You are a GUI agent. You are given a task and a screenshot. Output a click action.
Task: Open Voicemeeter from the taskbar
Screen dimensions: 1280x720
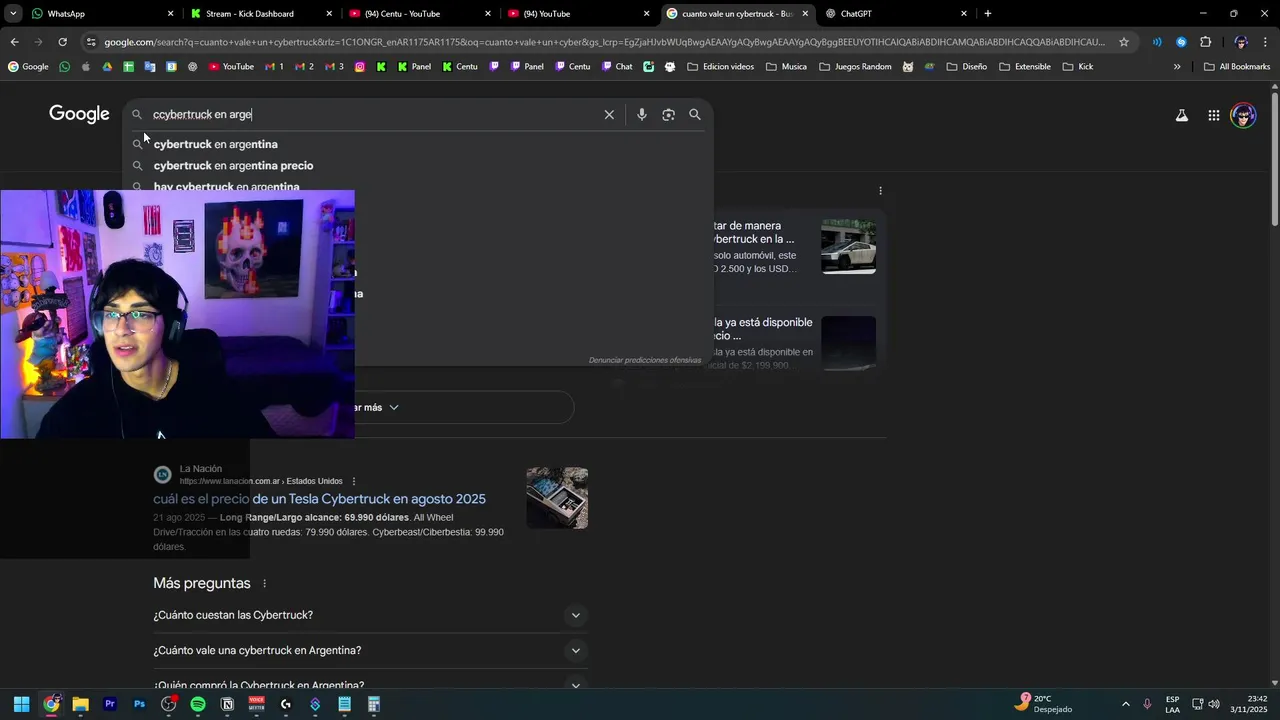click(256, 704)
